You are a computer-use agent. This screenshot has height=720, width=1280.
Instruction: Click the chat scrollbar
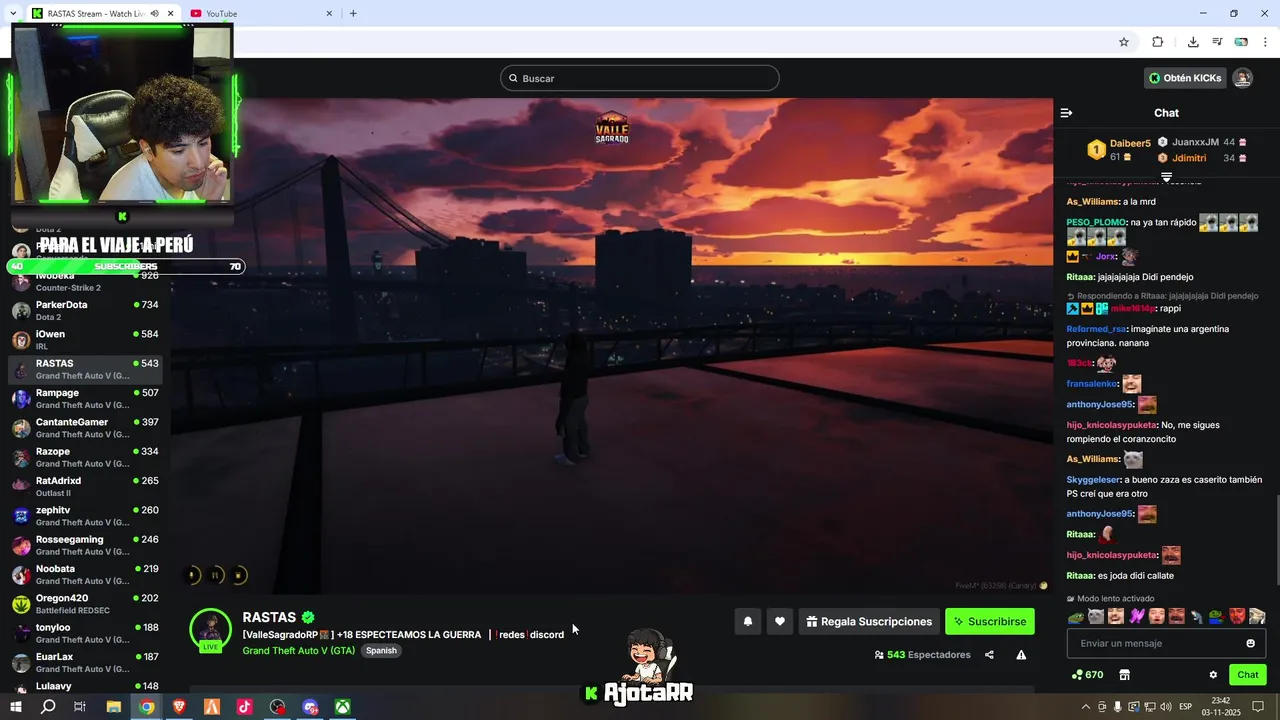1276,540
